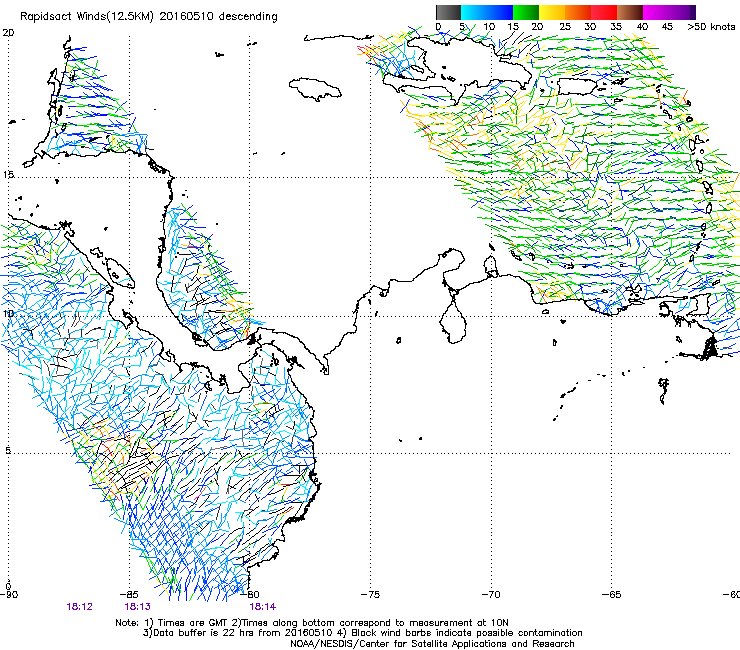Click the yellow 20-25 knots color segment
The image size is (740, 650).
coord(552,12)
